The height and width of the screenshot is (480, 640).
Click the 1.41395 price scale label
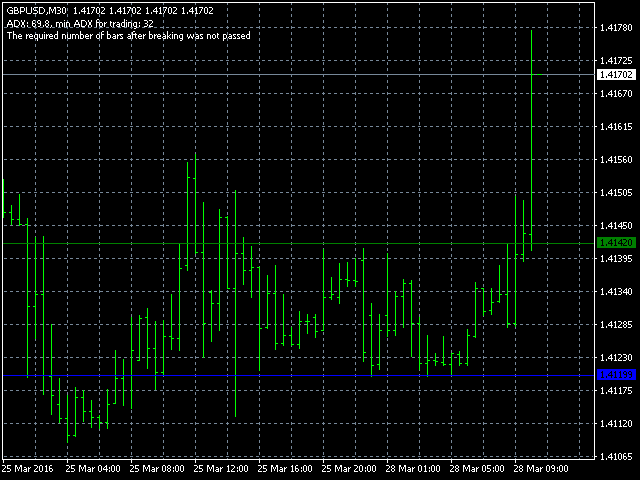point(616,259)
